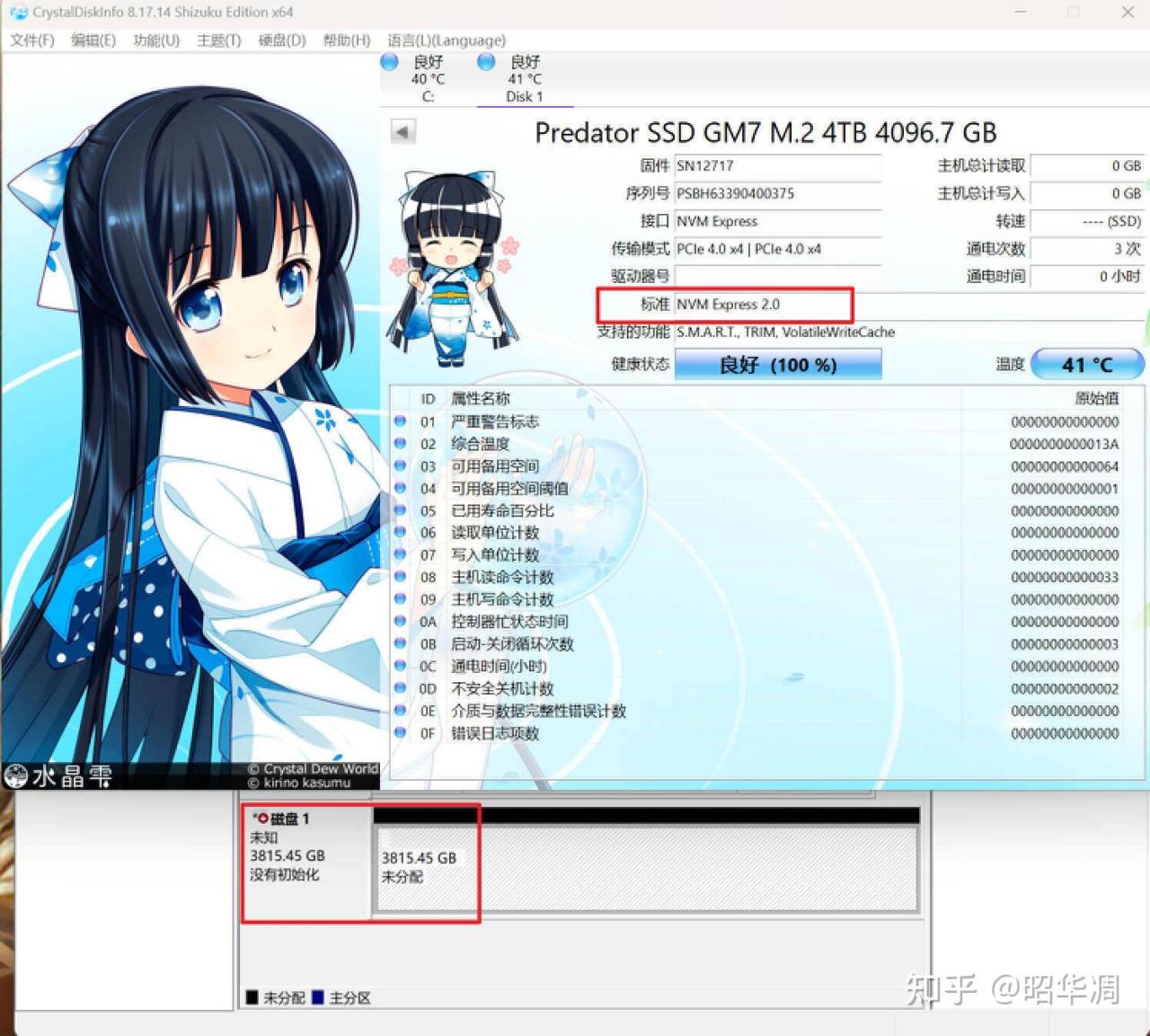
Task: Select raw value 00000000000001
Action: pos(1065,489)
